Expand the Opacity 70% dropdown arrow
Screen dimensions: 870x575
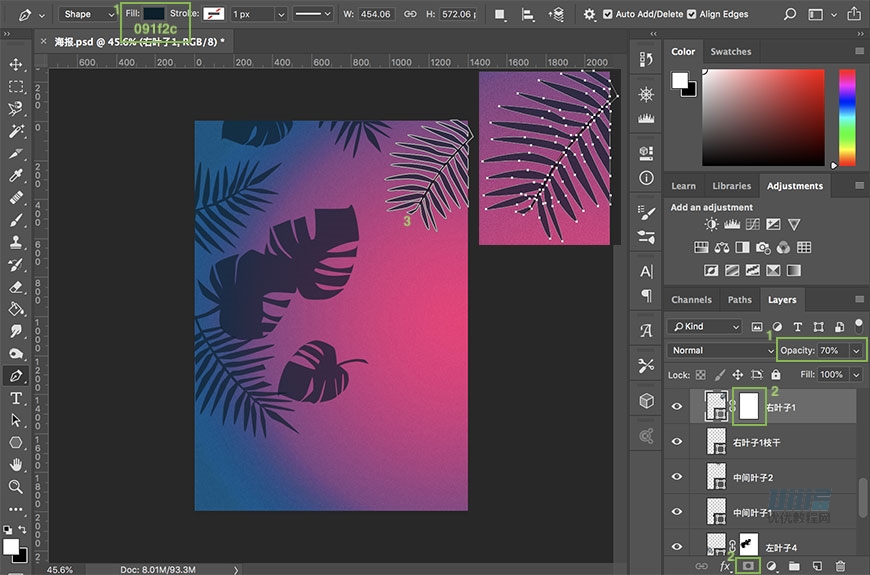coord(856,350)
